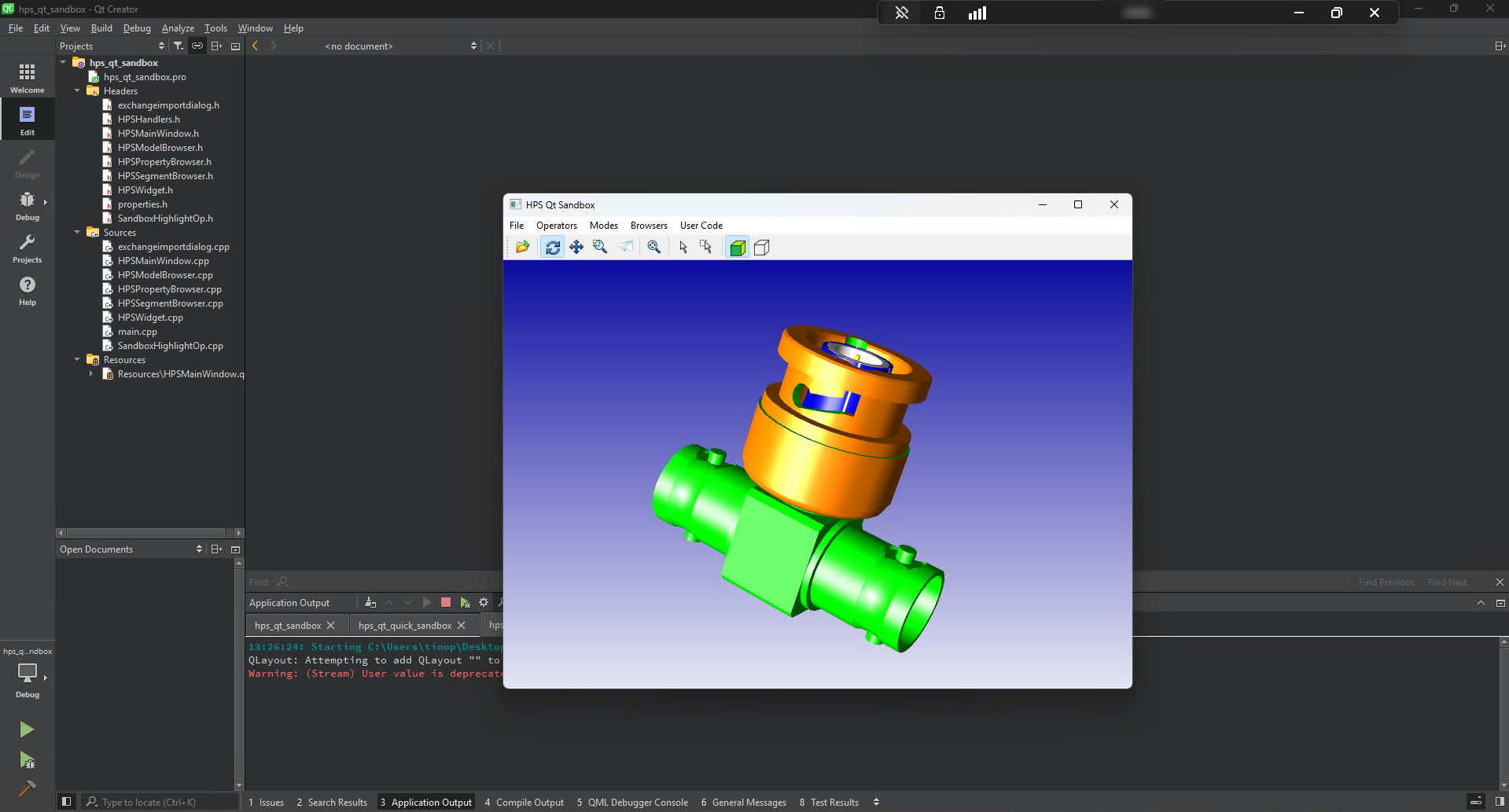Stop the running application with red square

pos(446,603)
